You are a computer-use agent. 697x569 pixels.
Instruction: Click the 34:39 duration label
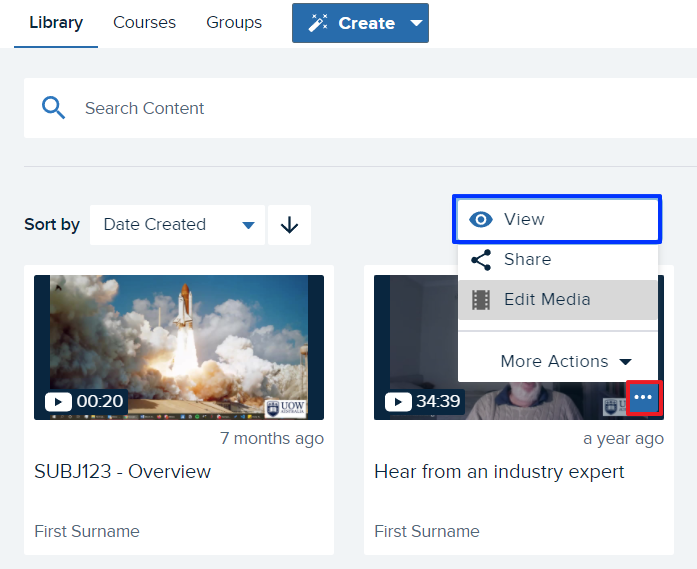[438, 401]
